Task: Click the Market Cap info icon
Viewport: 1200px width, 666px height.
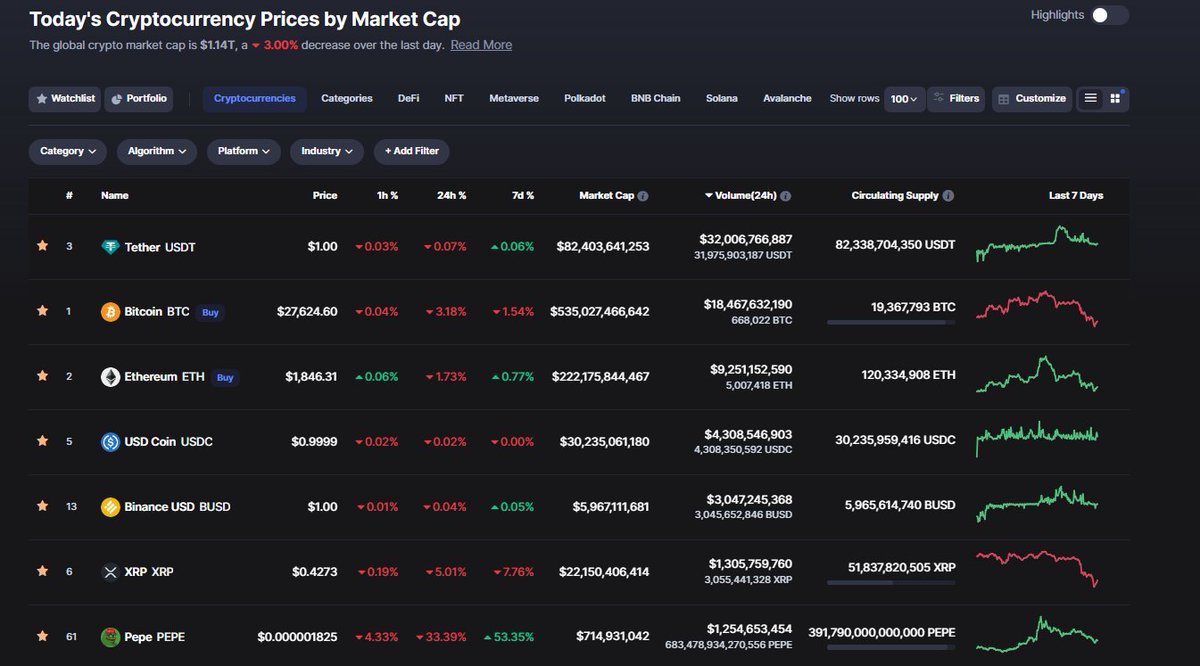Action: tap(643, 196)
